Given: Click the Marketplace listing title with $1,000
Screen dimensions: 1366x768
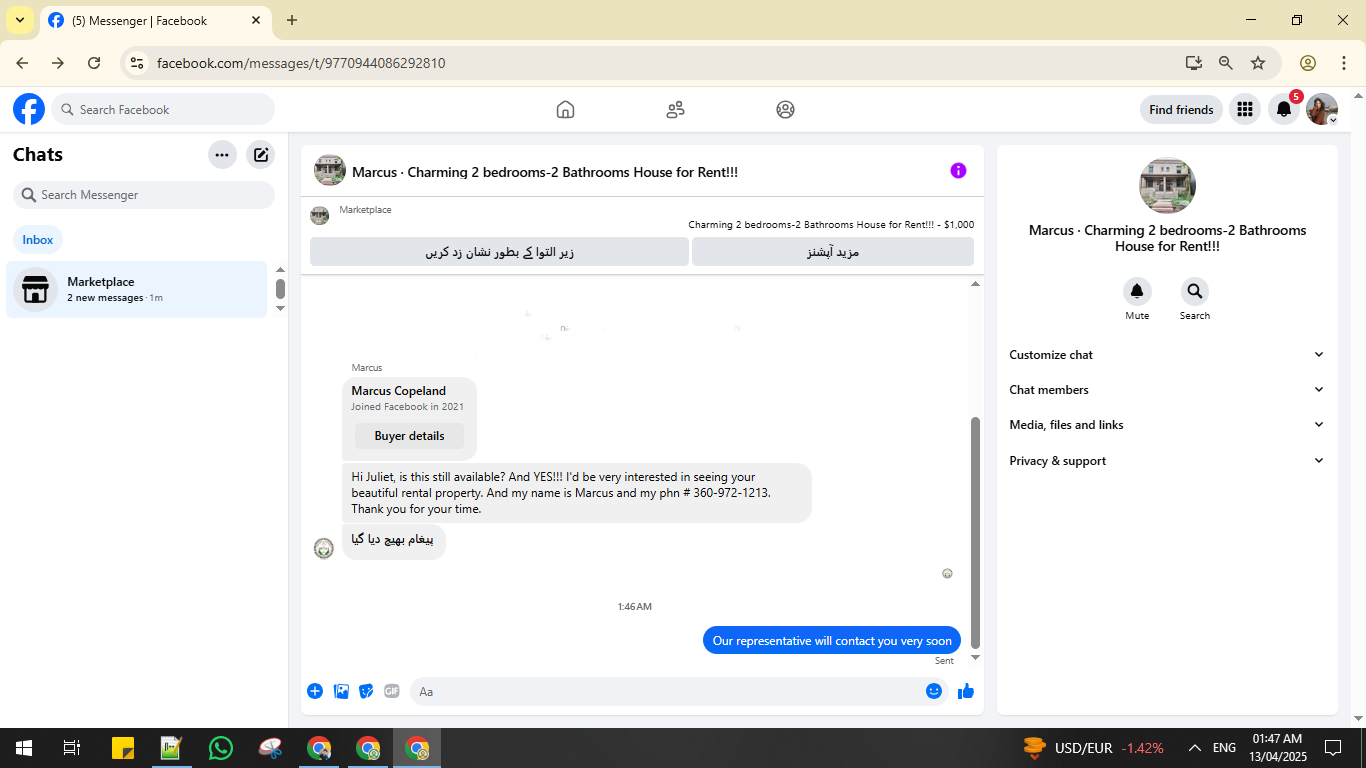Looking at the screenshot, I should pyautogui.click(x=831, y=225).
